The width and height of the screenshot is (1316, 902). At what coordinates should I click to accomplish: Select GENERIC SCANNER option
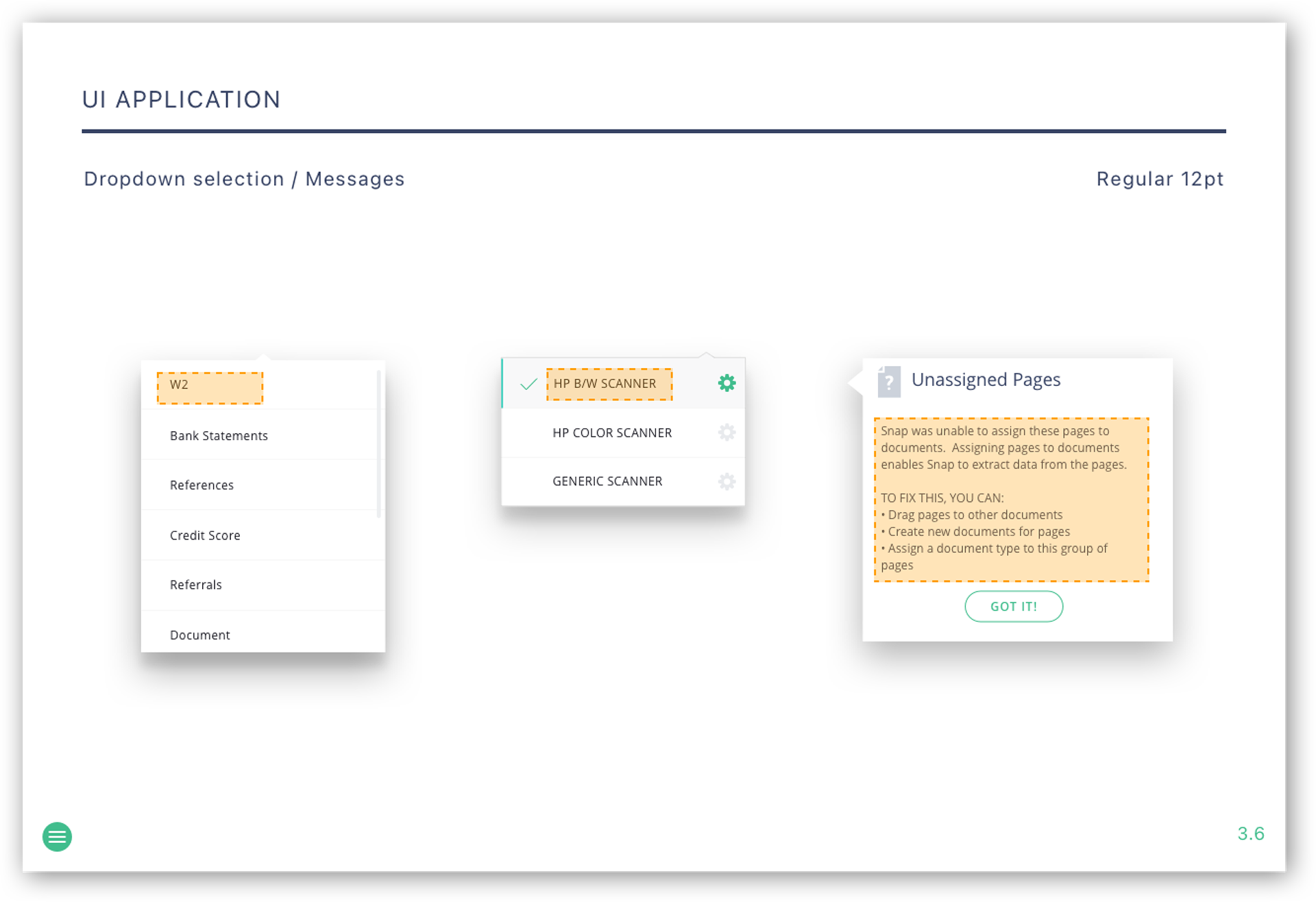[x=607, y=481]
